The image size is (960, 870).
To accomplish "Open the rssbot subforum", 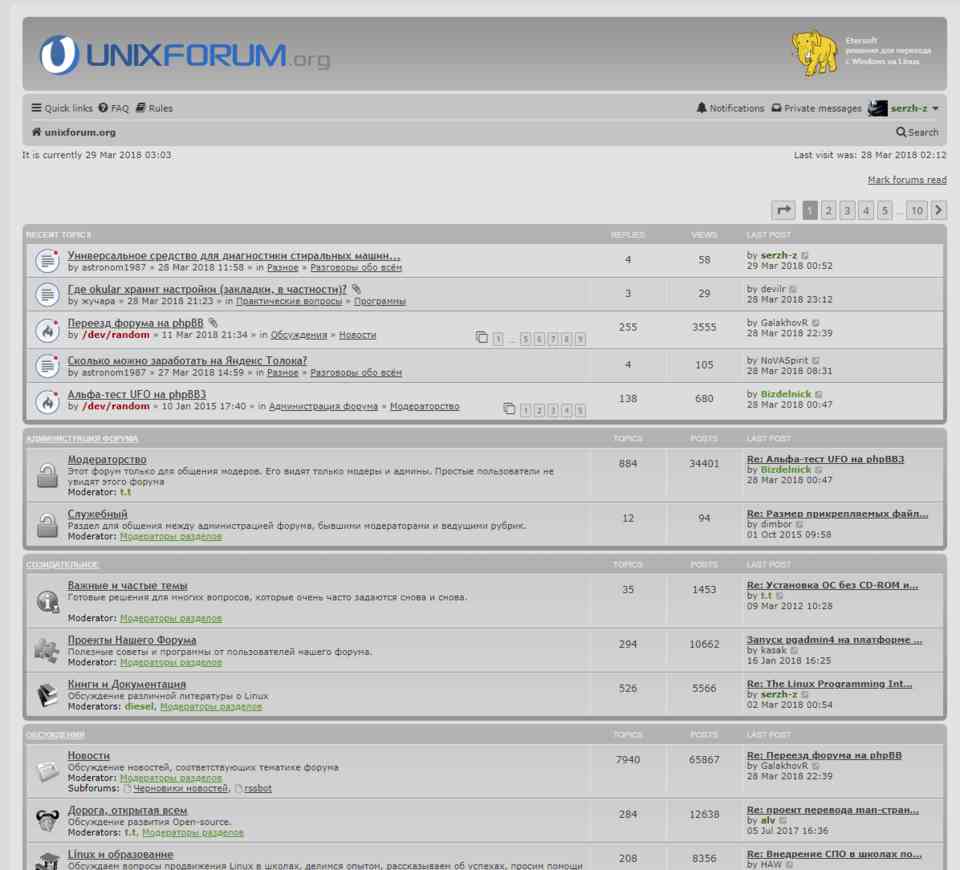I will click(x=257, y=788).
